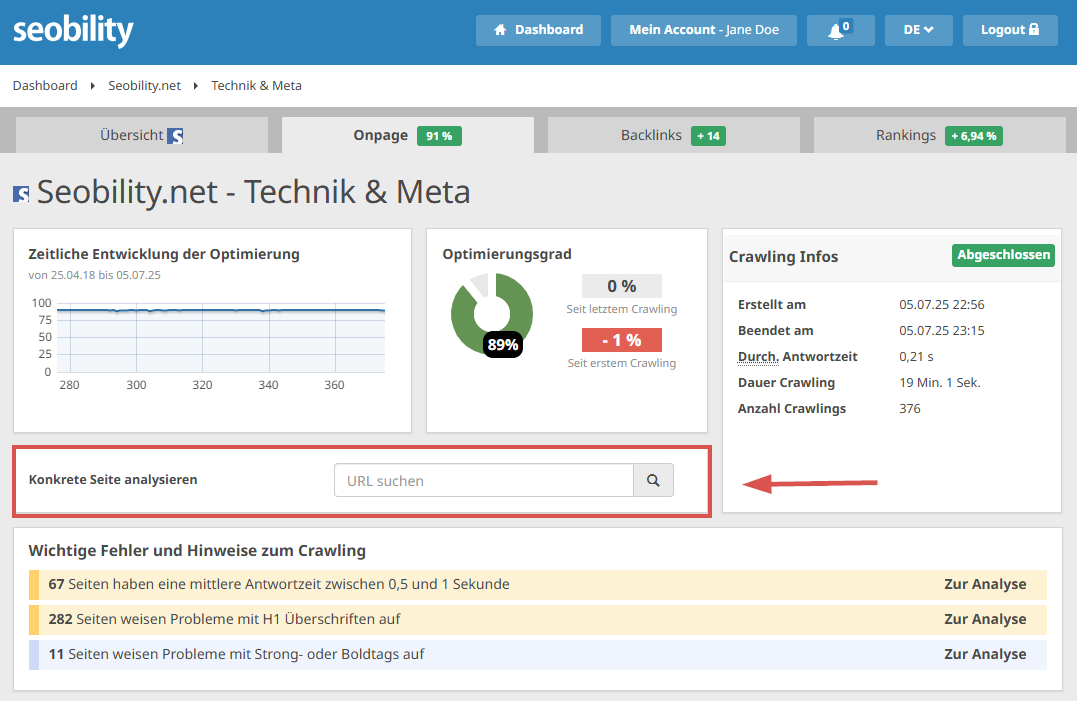The width and height of the screenshot is (1077, 701).
Task: Click the Anzahl Crawlings value 376
Action: tap(909, 409)
